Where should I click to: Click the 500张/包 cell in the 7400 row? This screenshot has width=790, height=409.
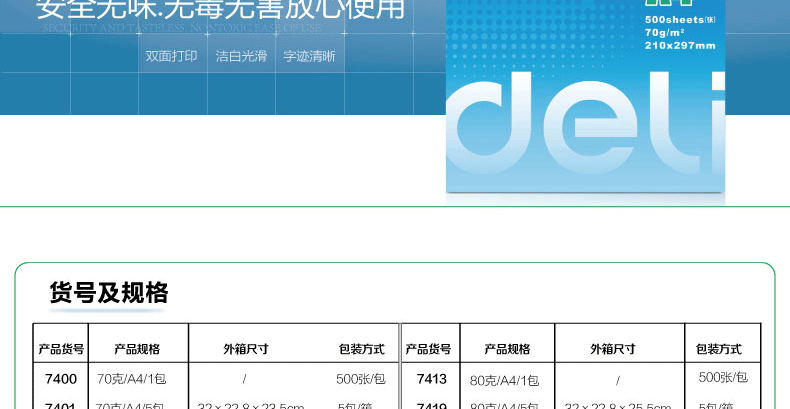click(361, 379)
